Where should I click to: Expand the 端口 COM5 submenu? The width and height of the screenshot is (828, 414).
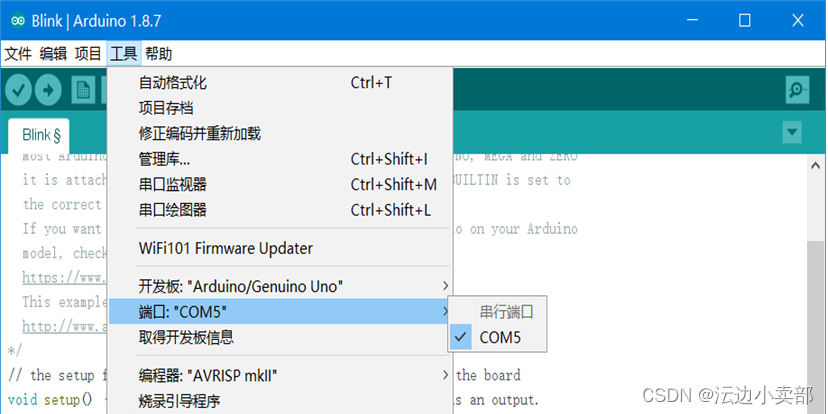pos(280,312)
